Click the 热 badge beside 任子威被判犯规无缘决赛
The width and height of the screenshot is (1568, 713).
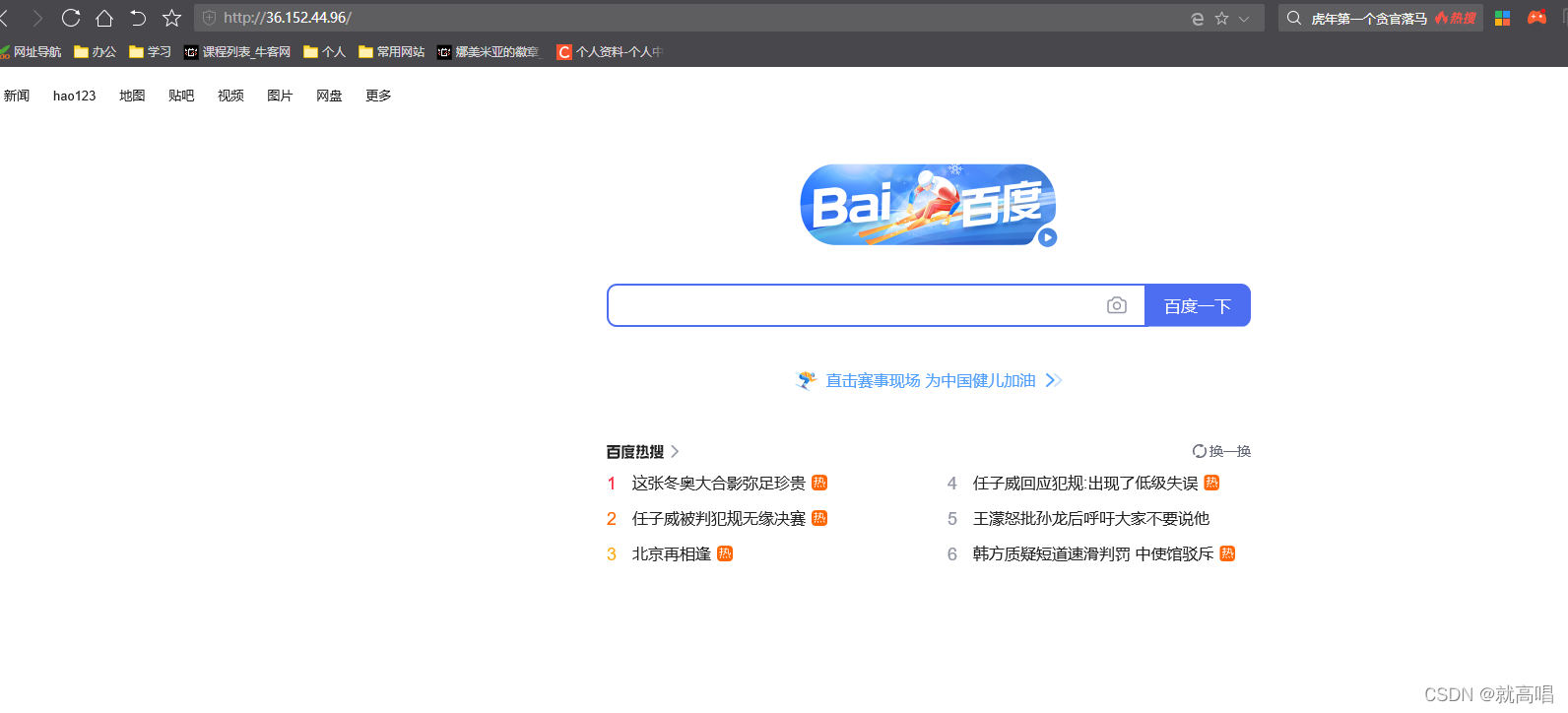tap(819, 518)
